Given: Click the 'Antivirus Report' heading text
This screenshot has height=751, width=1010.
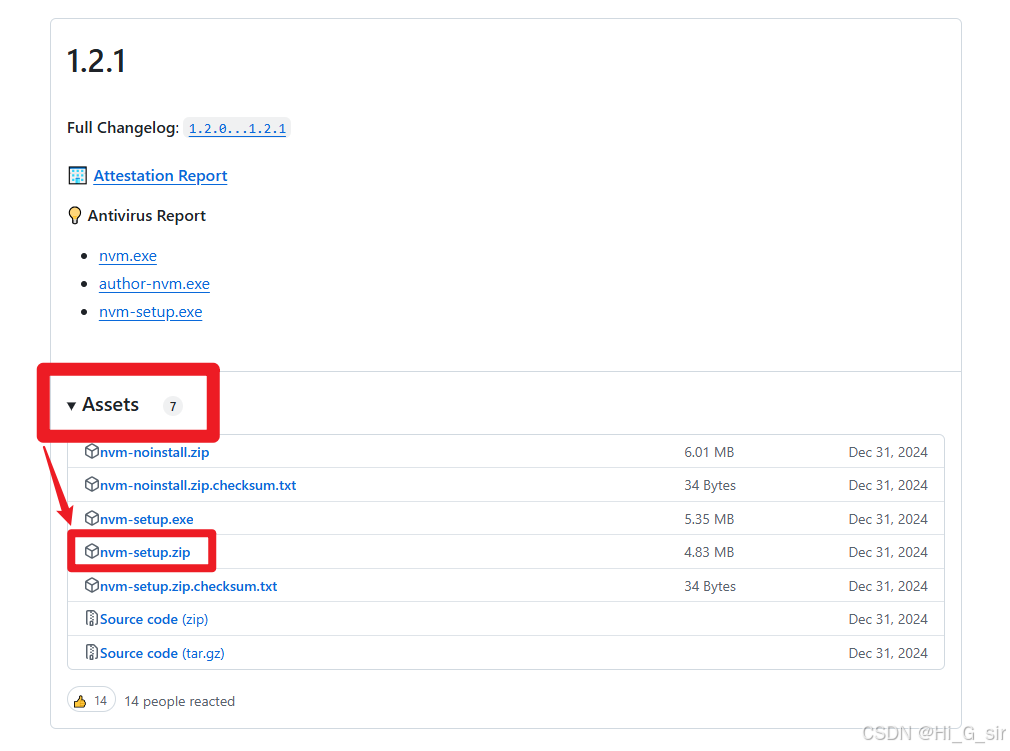Looking at the screenshot, I should point(146,216).
